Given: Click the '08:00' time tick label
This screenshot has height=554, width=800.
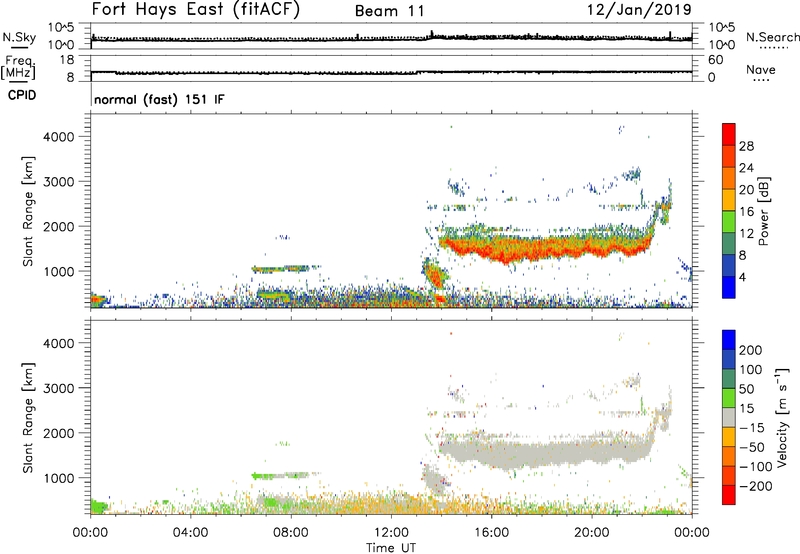Looking at the screenshot, I should (291, 533).
